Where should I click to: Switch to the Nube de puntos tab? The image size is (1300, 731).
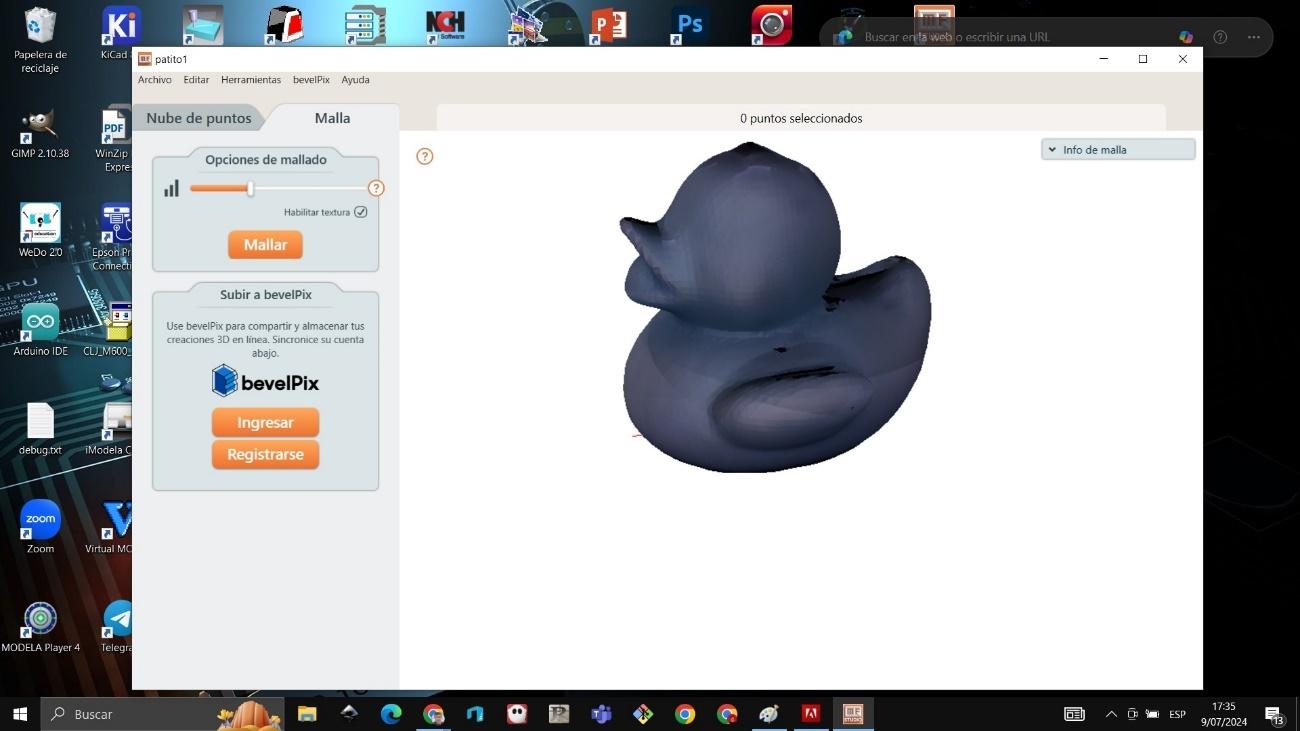(199, 118)
